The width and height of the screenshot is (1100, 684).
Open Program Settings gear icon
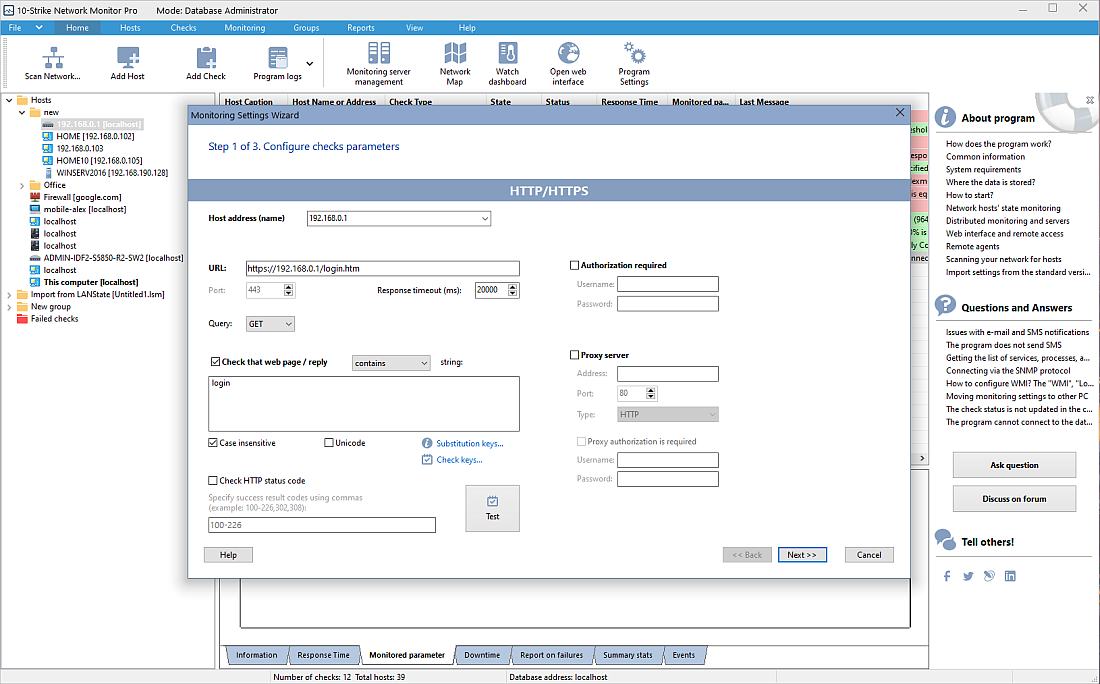coord(634,53)
